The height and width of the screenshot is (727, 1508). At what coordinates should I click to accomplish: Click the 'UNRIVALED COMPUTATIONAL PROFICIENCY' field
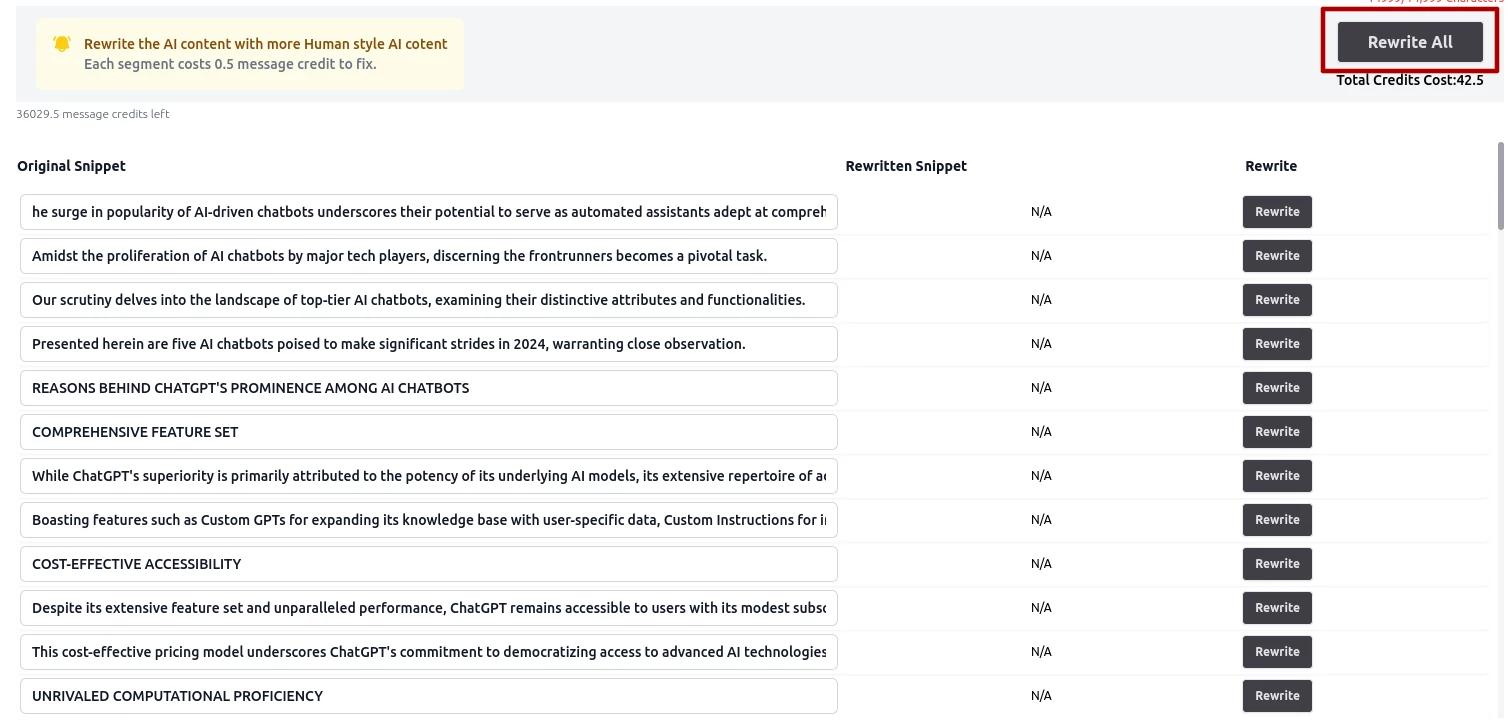click(429, 696)
